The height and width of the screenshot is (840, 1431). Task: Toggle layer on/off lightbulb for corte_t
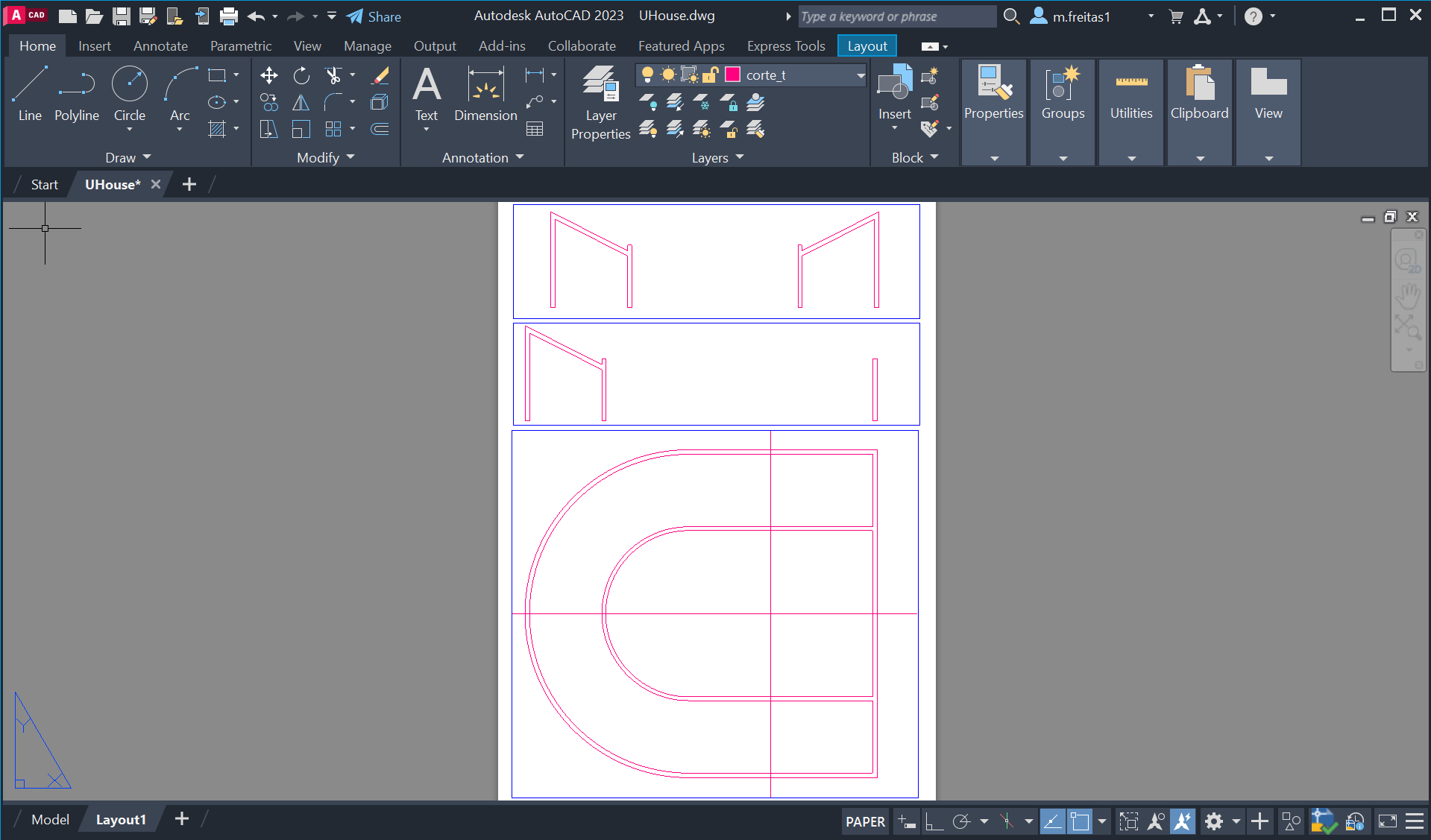pyautogui.click(x=647, y=75)
